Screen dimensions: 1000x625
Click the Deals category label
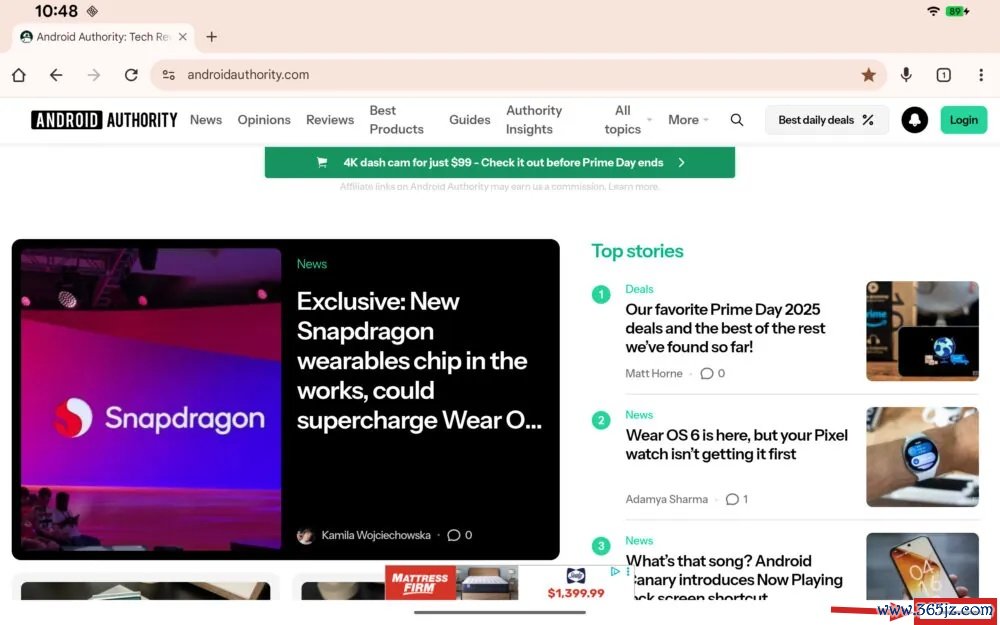(x=639, y=289)
